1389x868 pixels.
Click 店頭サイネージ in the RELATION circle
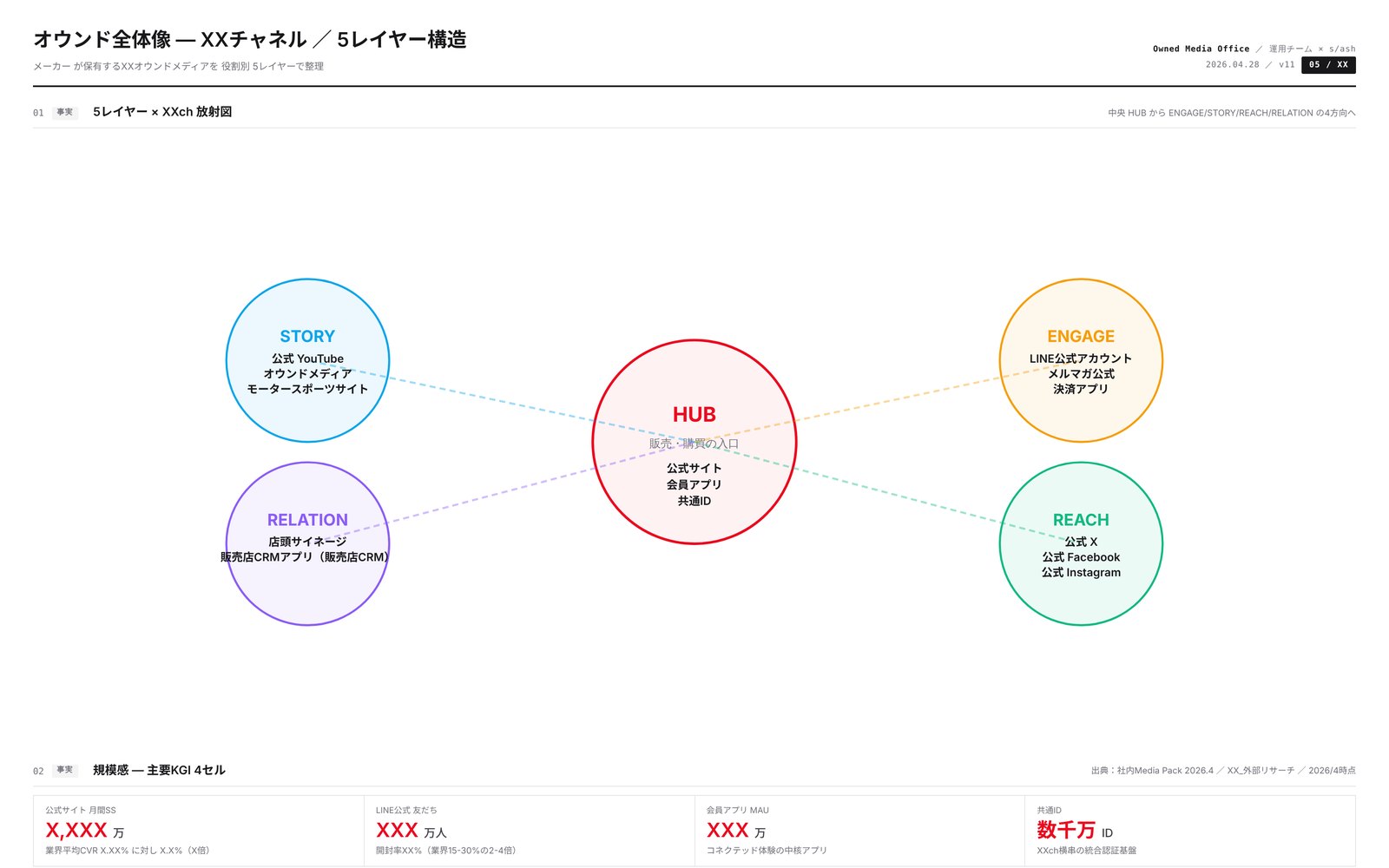click(307, 542)
